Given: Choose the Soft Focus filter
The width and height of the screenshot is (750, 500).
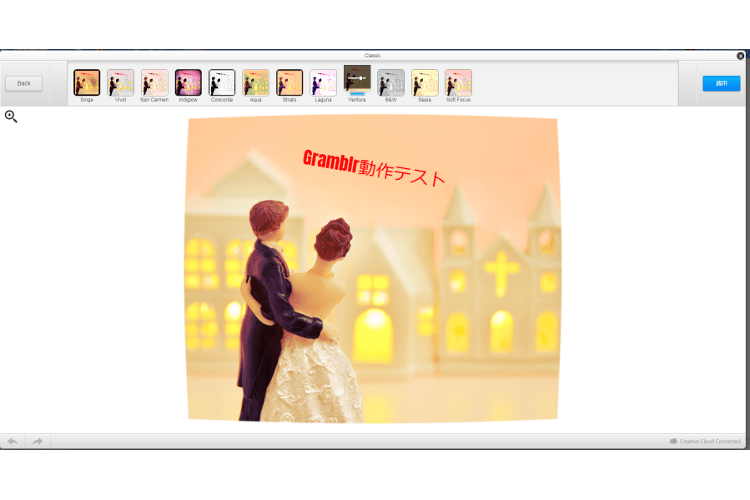Looking at the screenshot, I should 458,82.
